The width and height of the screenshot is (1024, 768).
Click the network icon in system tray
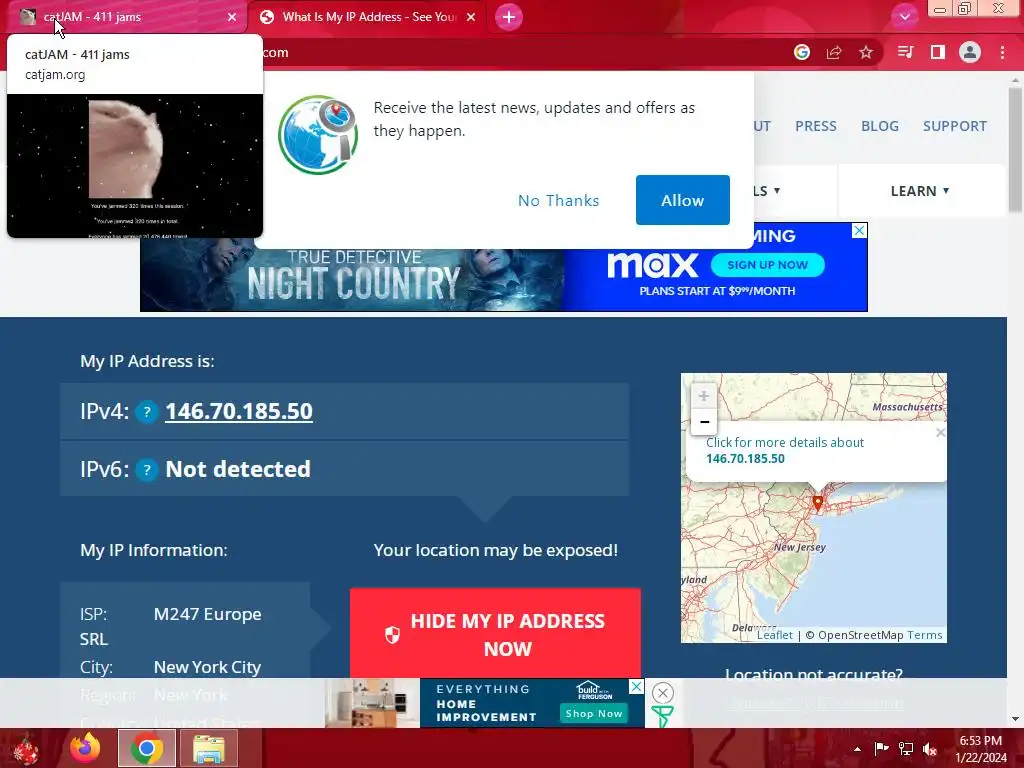[x=906, y=749]
